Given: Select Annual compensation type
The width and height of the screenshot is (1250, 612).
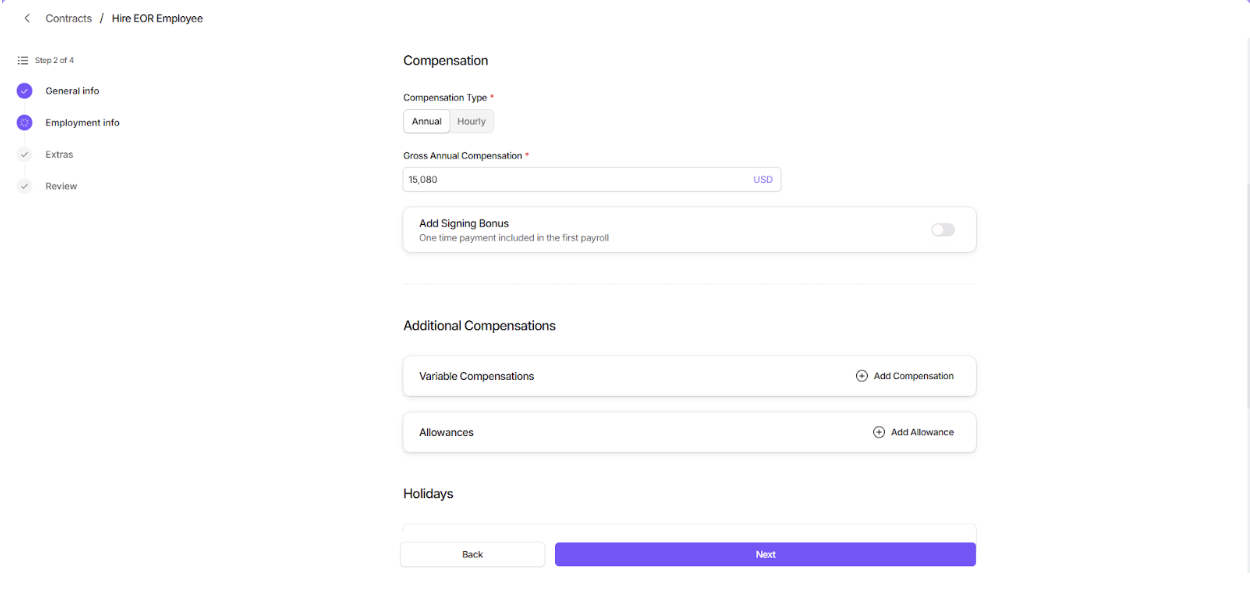Looking at the screenshot, I should pyautogui.click(x=427, y=122).
